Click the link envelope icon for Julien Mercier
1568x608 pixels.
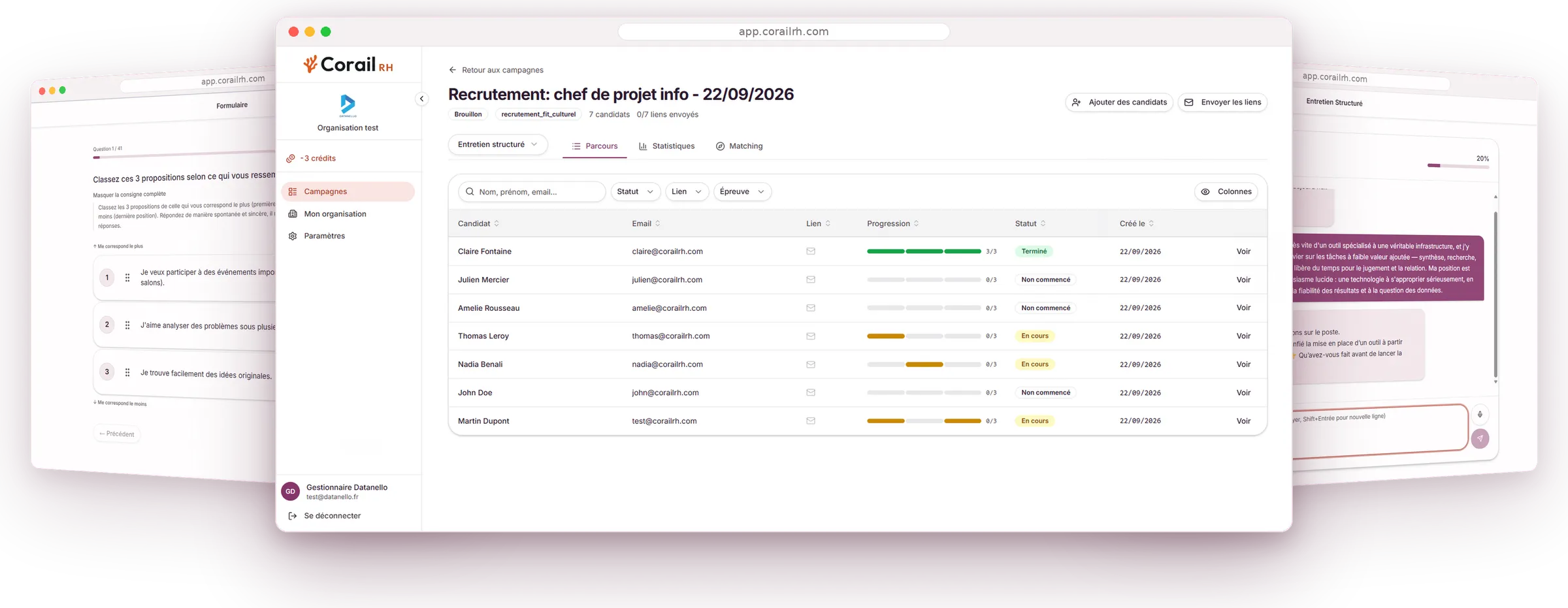810,280
